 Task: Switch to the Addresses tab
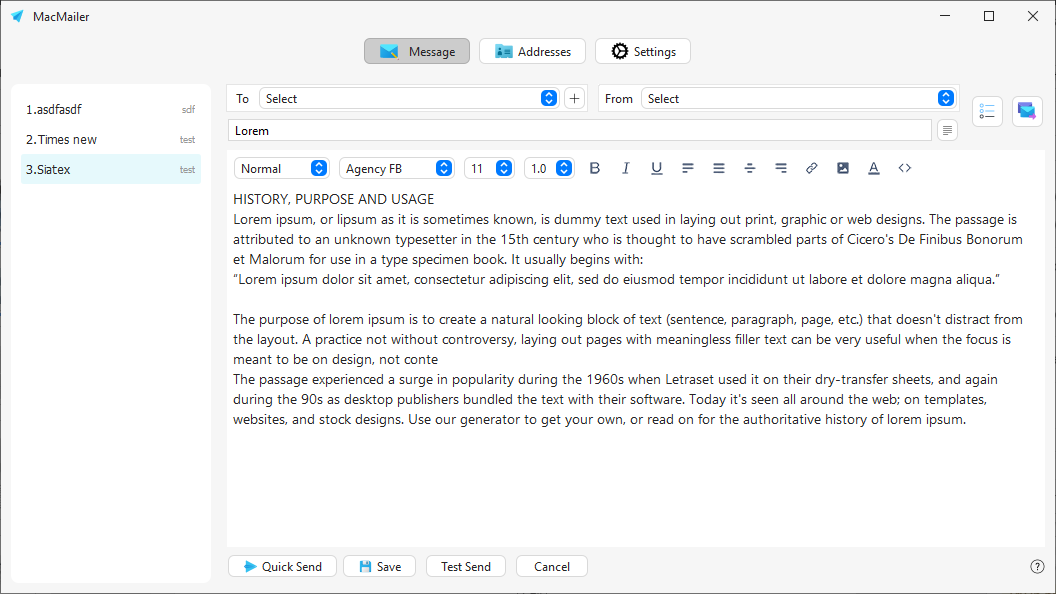[x=532, y=51]
